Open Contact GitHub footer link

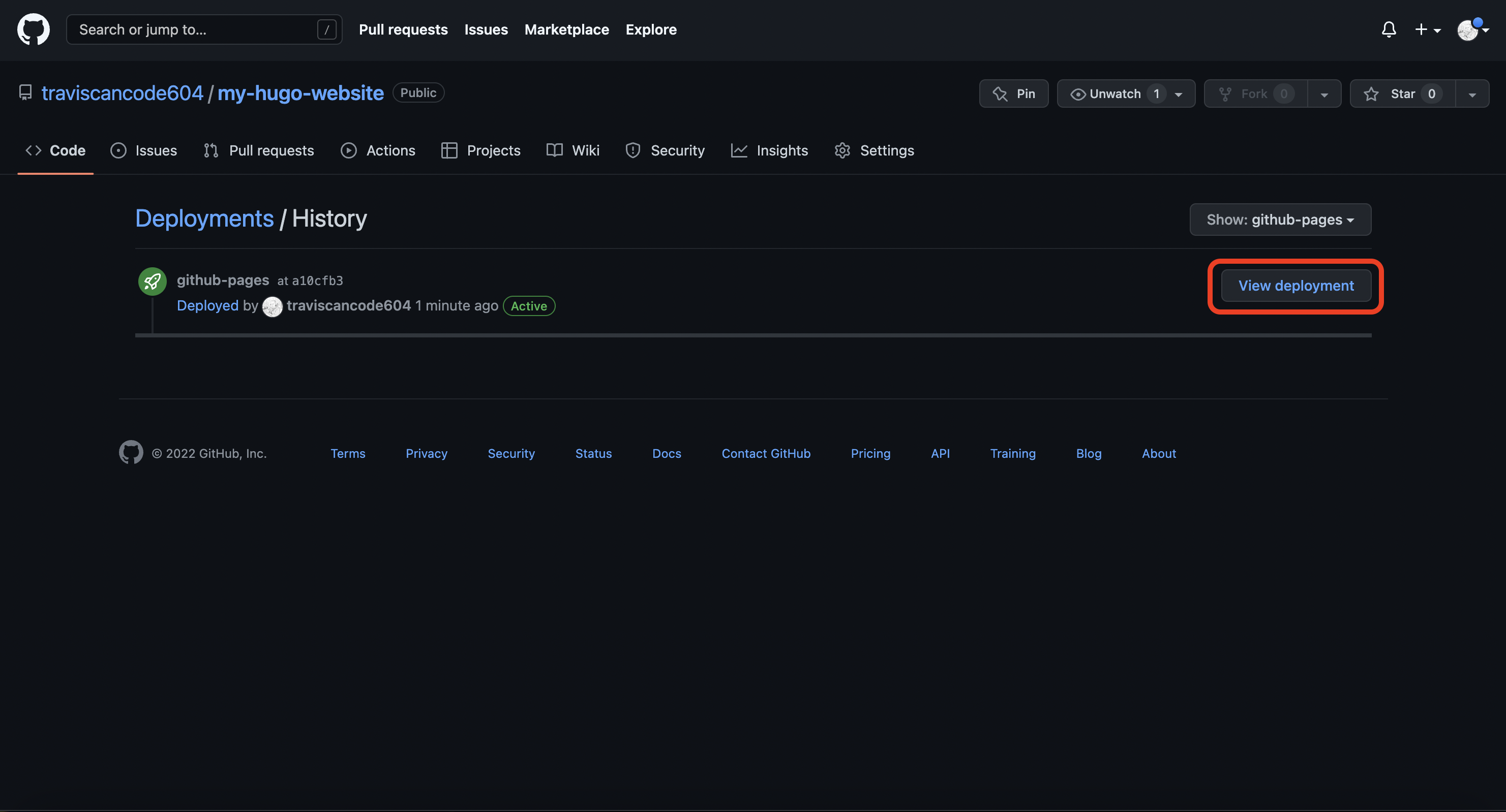point(766,453)
